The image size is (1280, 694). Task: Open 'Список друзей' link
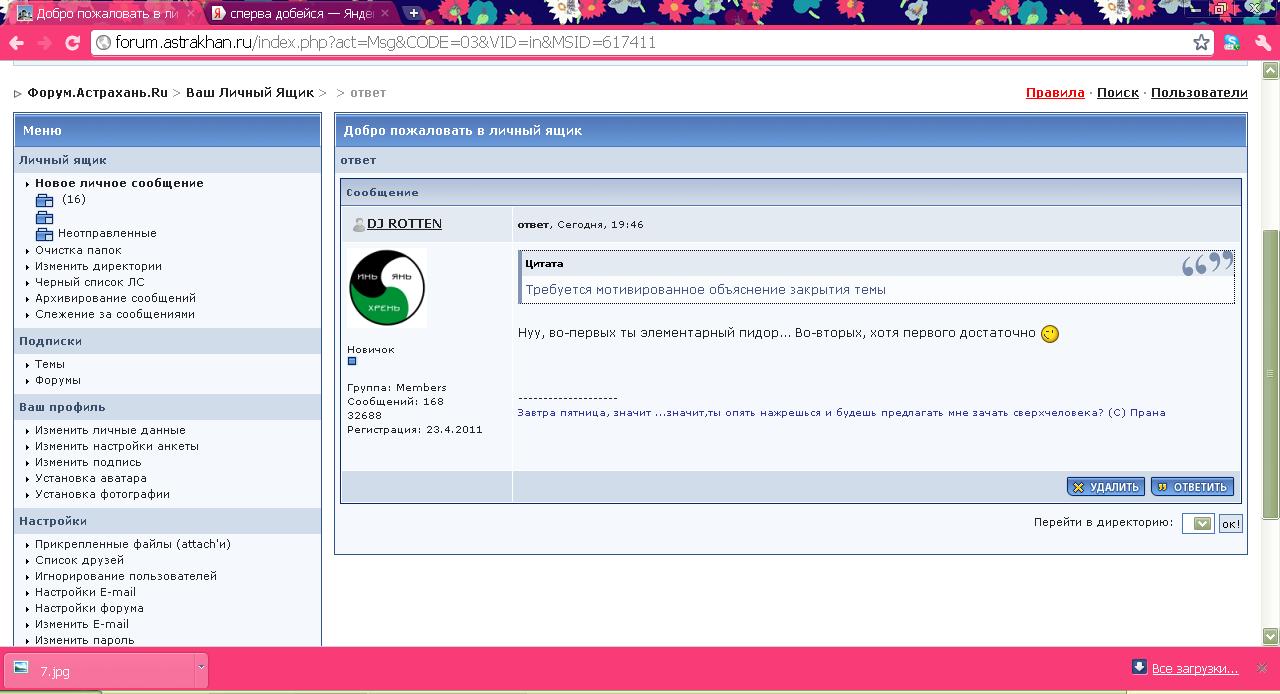[x=80, y=560]
